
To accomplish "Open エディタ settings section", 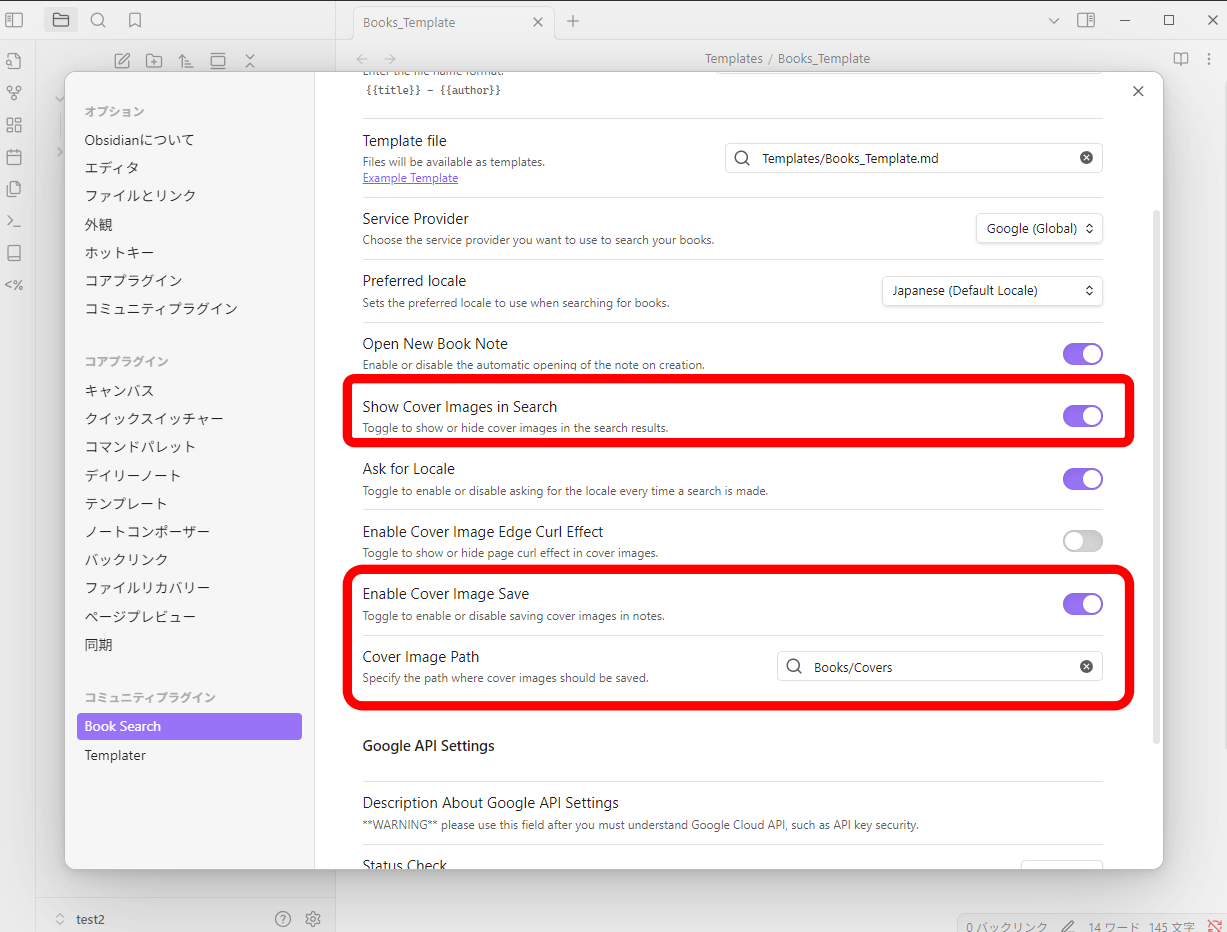I will (111, 168).
